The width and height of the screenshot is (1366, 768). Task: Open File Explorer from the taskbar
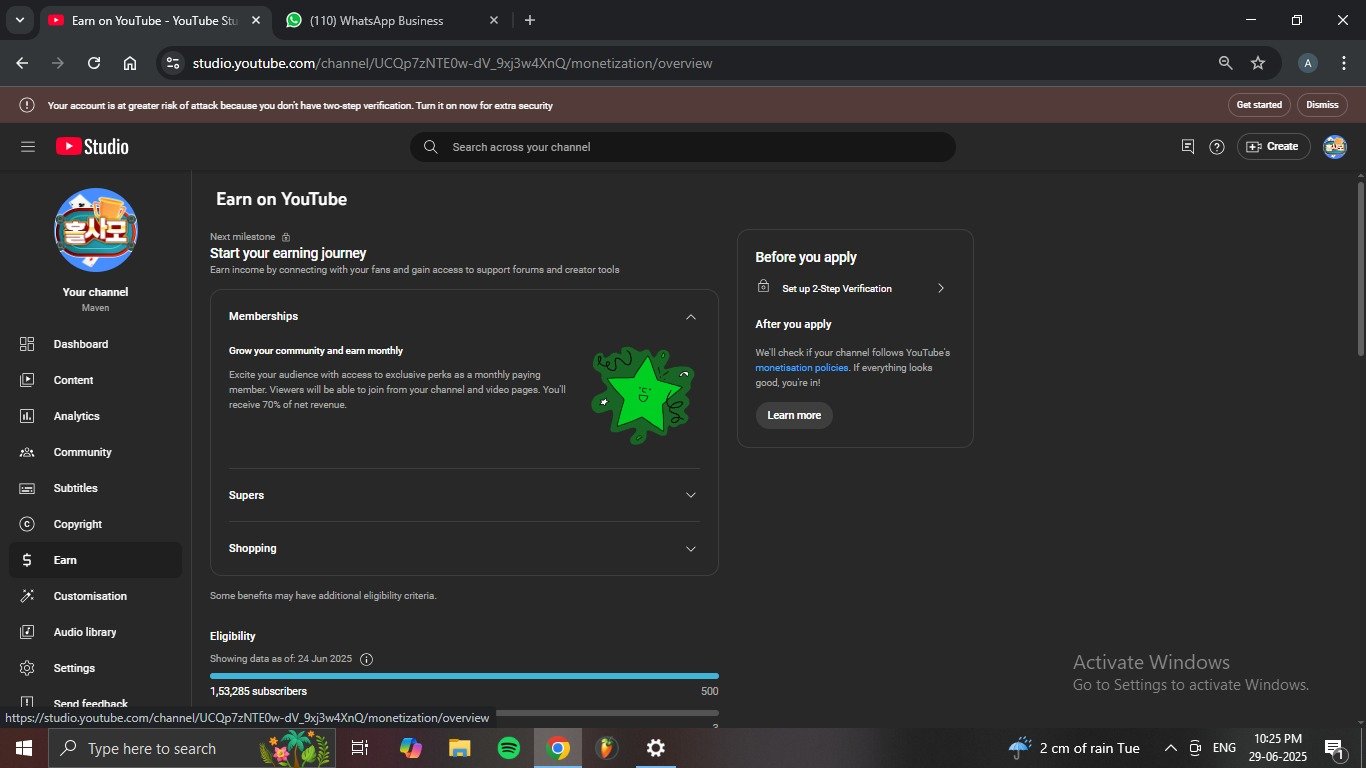459,748
